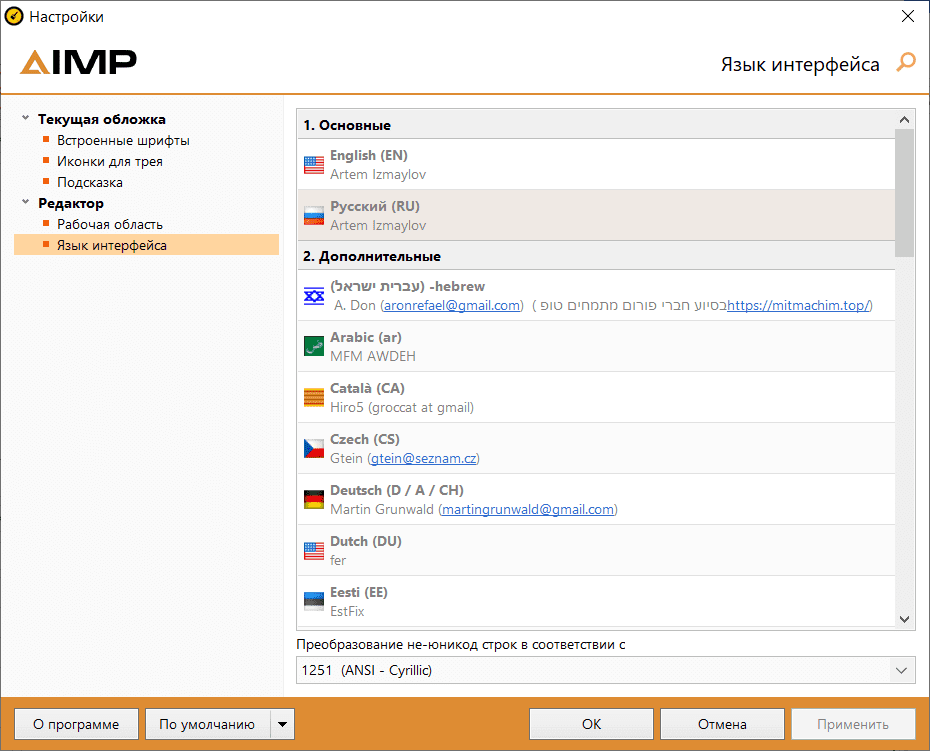Click the language list scrollbar thumb

904,193
